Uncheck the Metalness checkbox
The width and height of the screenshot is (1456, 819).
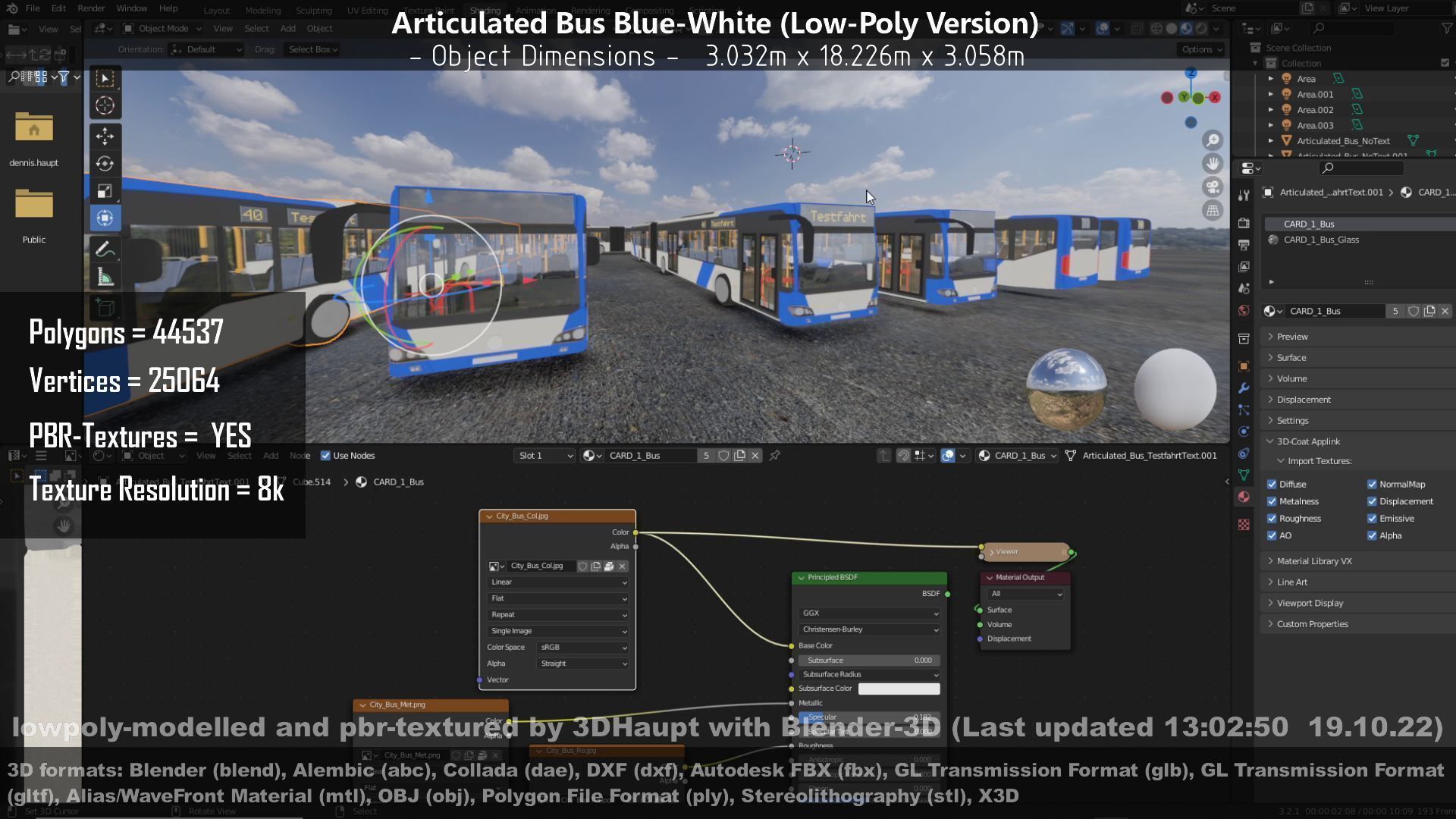click(x=1272, y=501)
